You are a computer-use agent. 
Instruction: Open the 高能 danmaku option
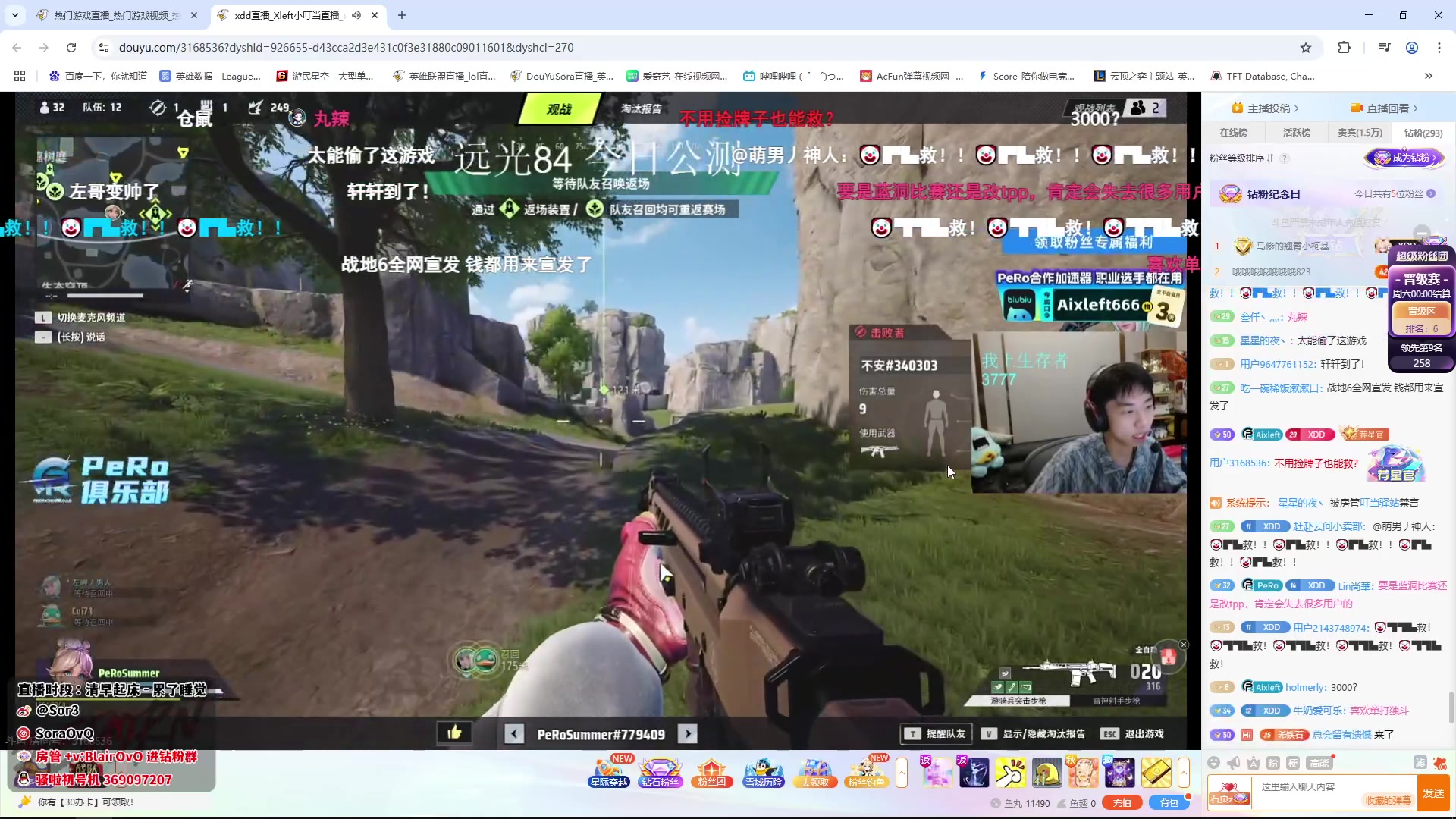point(1319,763)
